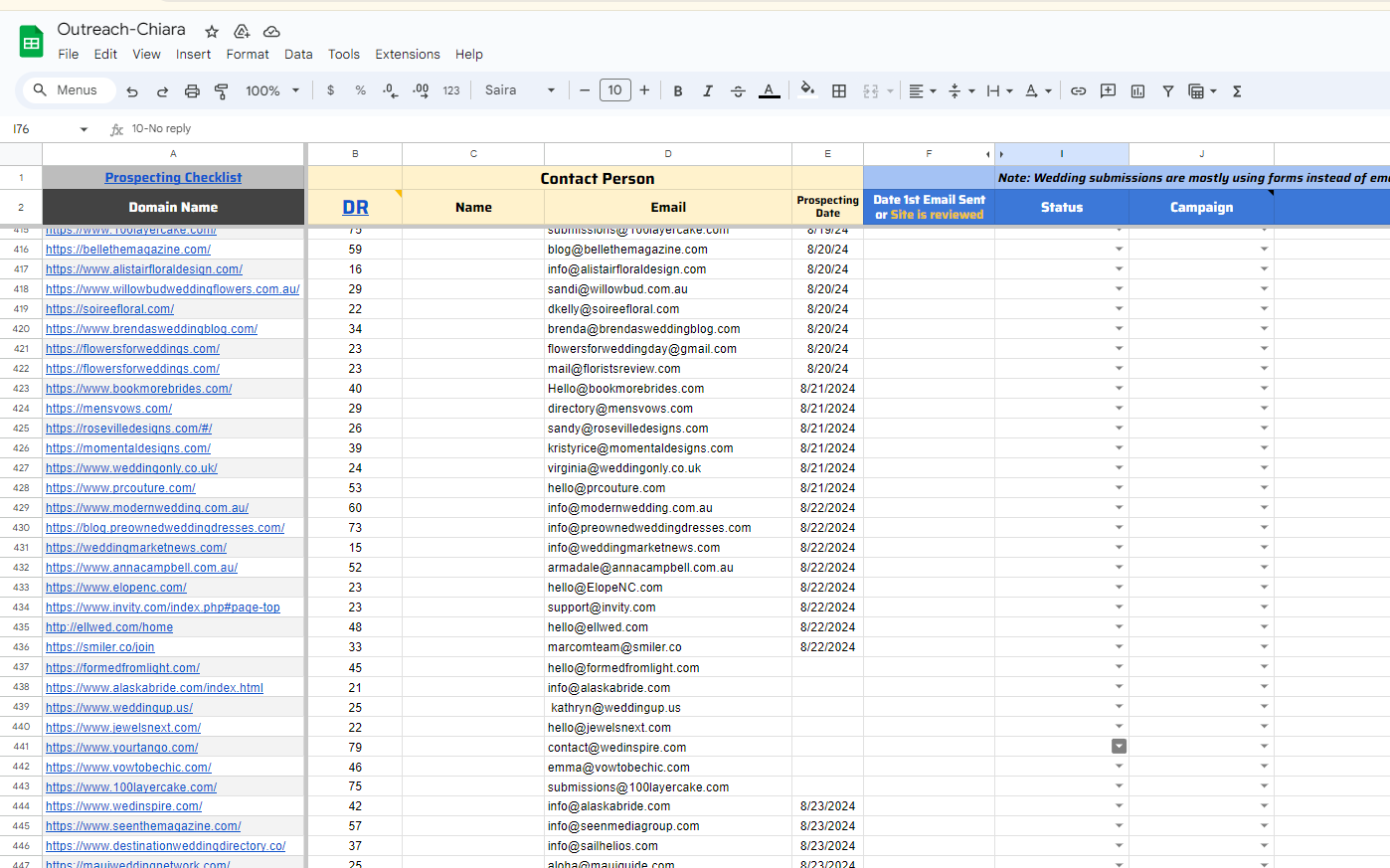Open the File menu
The height and width of the screenshot is (868, 1390).
pos(69,55)
